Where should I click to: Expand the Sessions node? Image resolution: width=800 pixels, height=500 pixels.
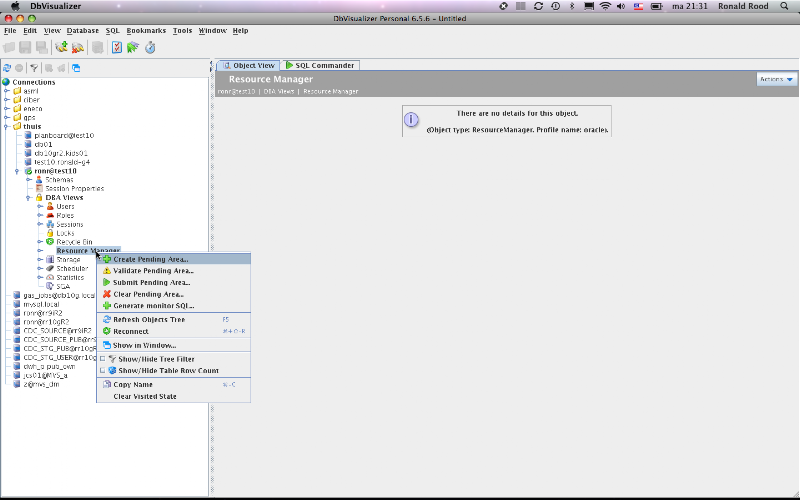tap(40, 224)
